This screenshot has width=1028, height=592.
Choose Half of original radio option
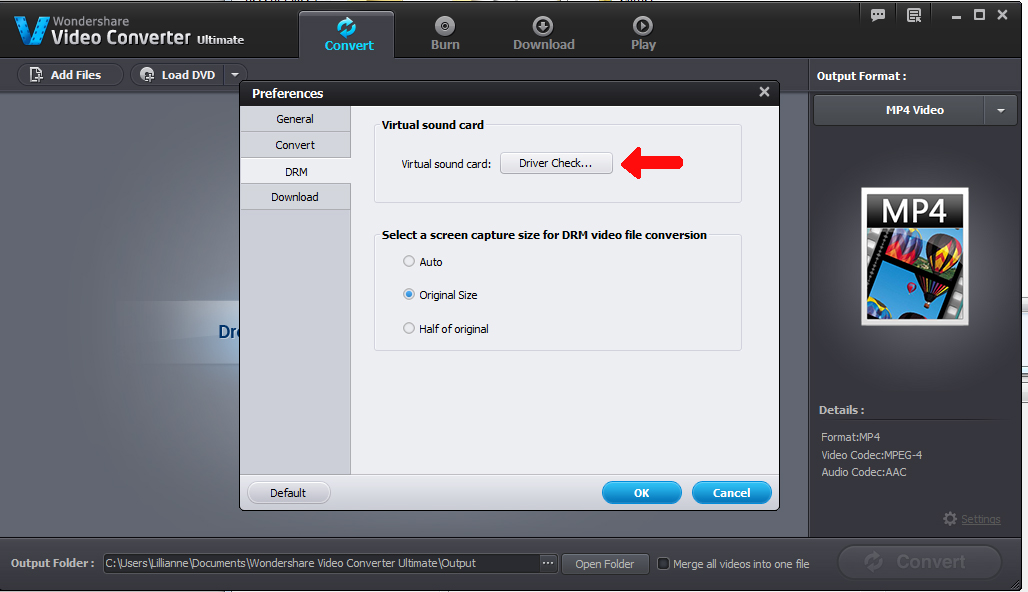[x=445, y=328]
